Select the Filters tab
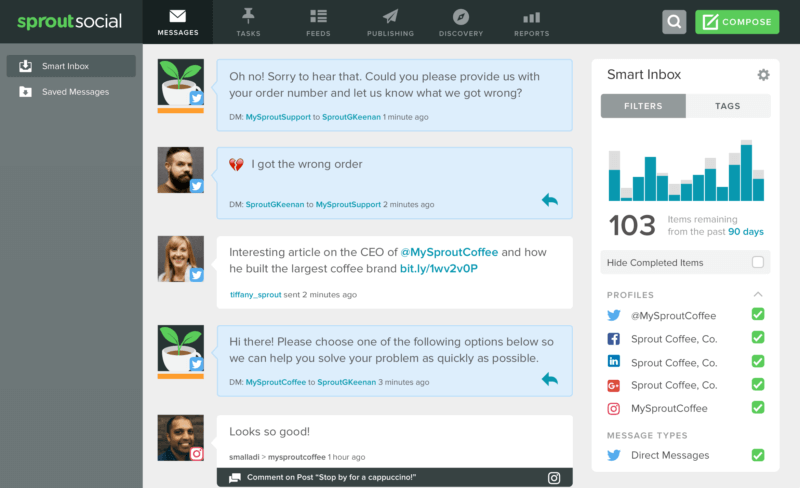Screen dimensions: 800x488 [x=643, y=106]
